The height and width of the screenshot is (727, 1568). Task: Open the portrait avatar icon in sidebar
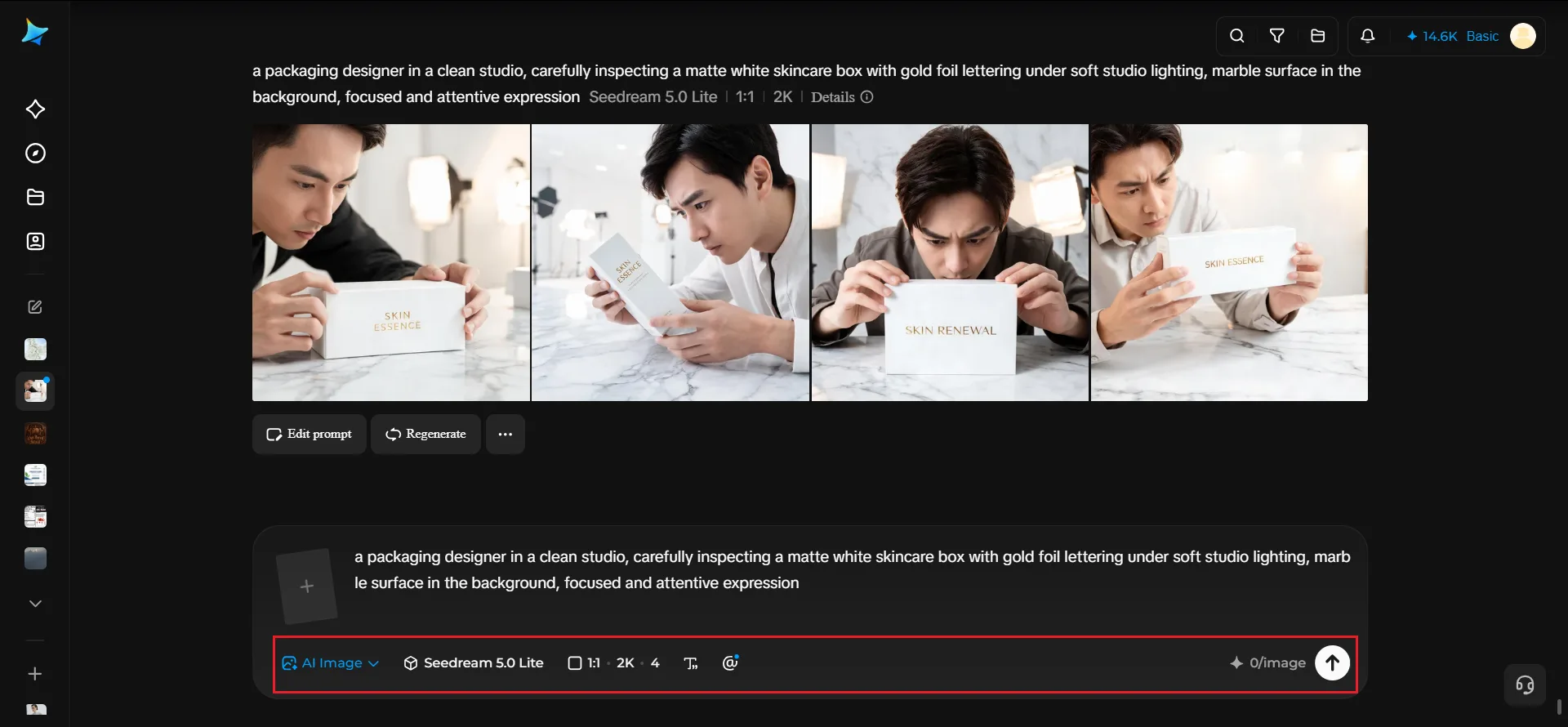[x=35, y=242]
